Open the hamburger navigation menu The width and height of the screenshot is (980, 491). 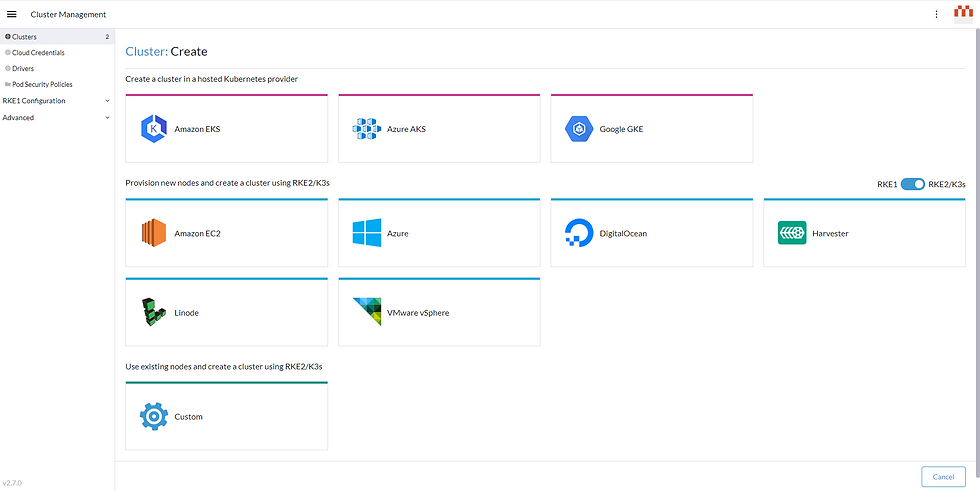click(x=12, y=14)
